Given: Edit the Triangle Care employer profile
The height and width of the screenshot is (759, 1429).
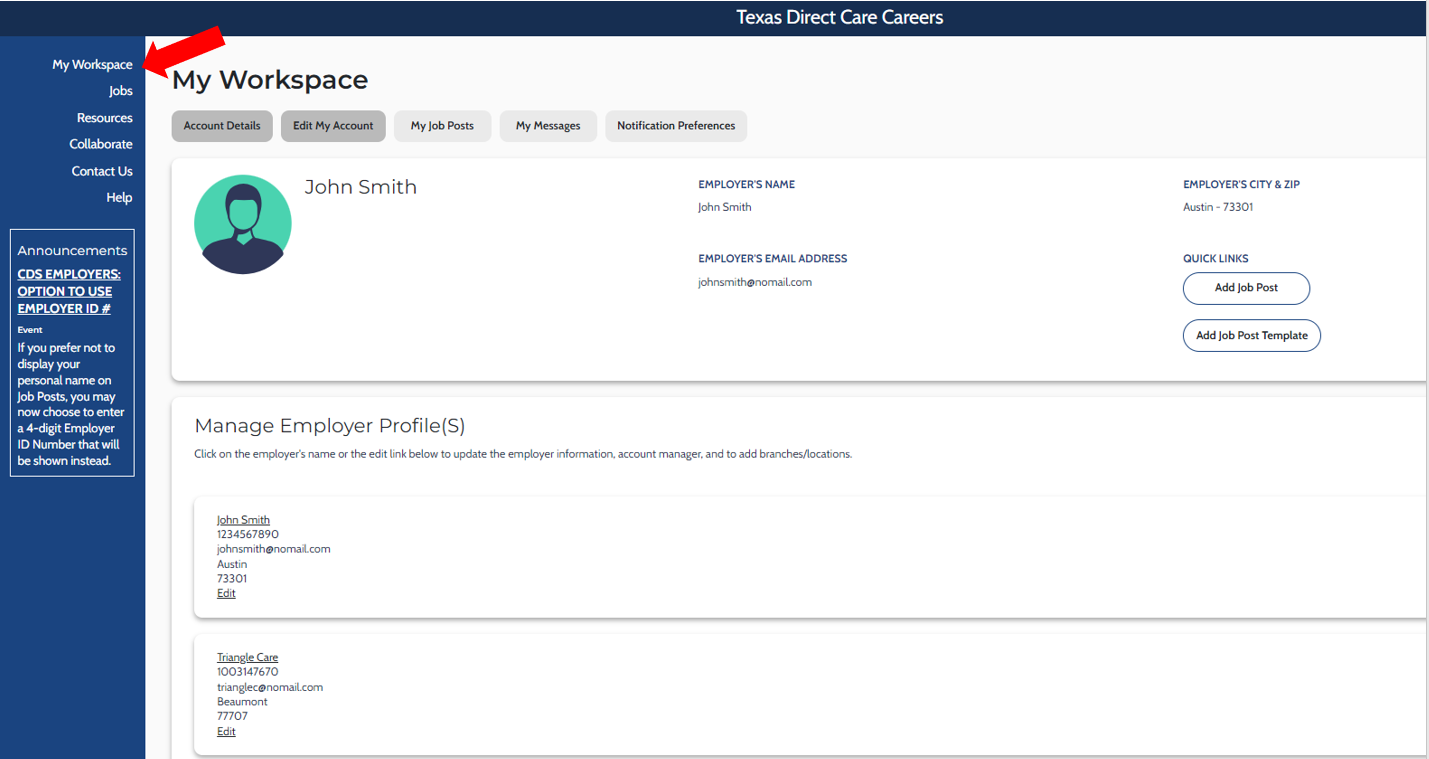Looking at the screenshot, I should click(226, 731).
